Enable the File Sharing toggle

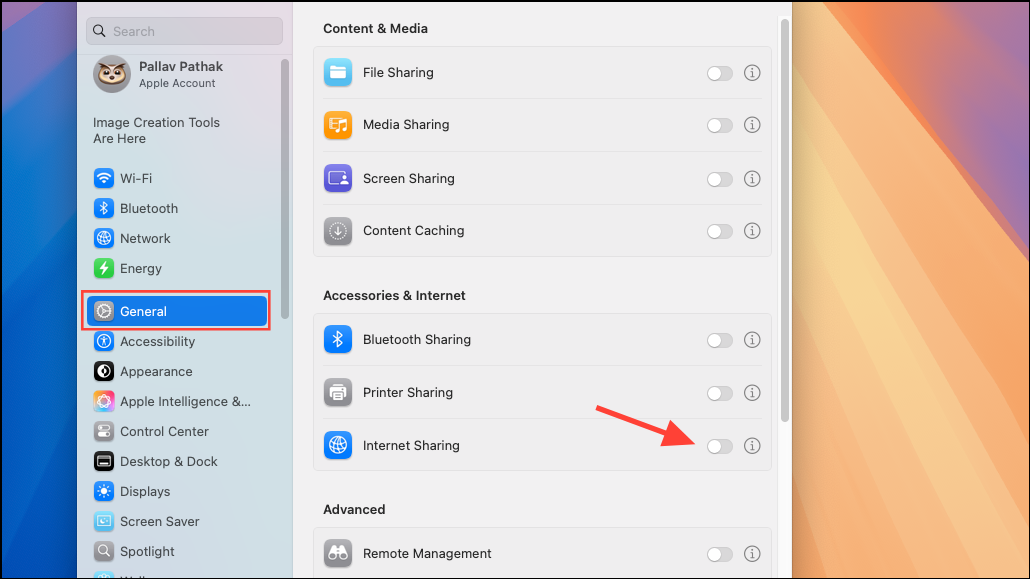tap(719, 73)
